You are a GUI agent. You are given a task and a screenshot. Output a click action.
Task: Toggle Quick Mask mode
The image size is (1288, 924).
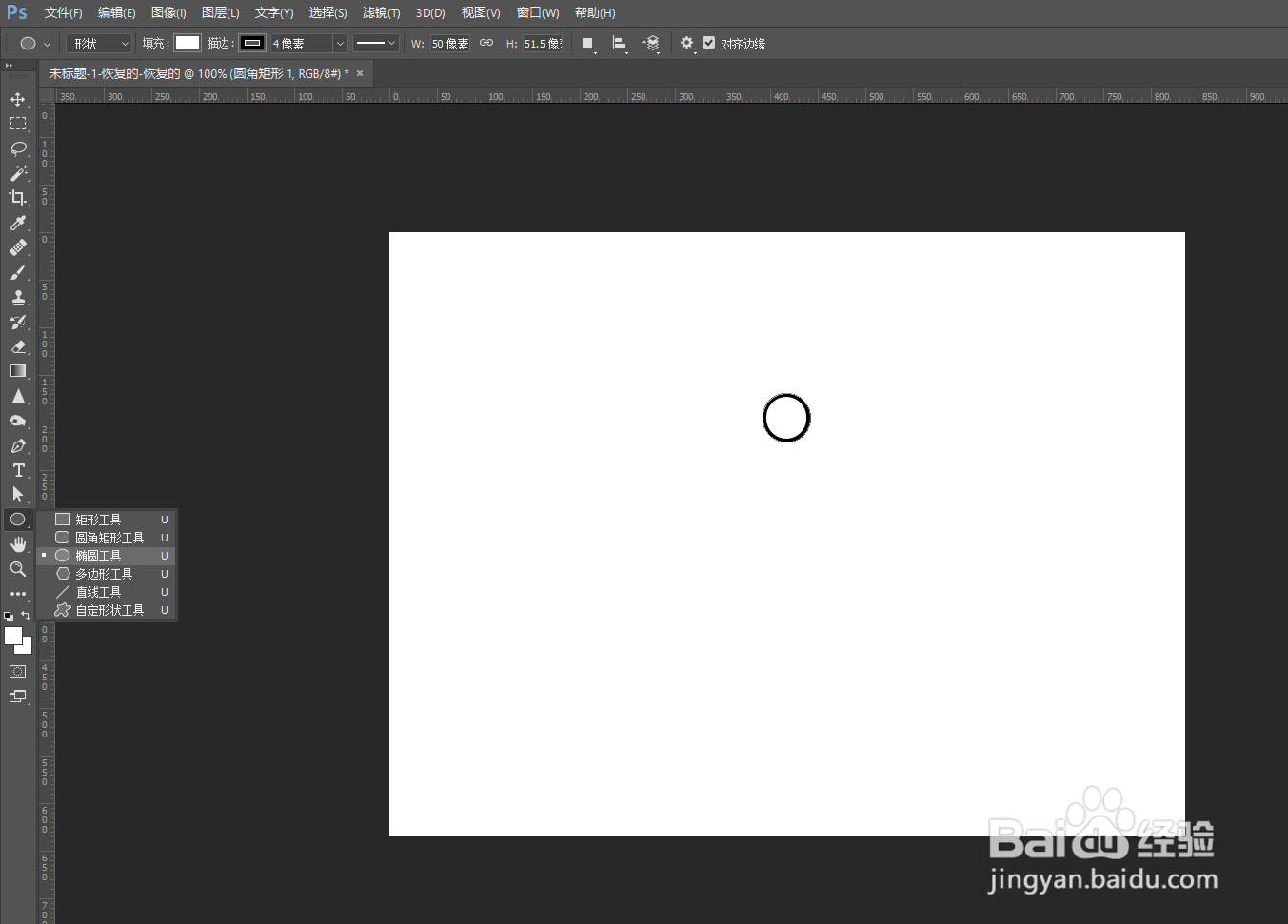(x=17, y=672)
